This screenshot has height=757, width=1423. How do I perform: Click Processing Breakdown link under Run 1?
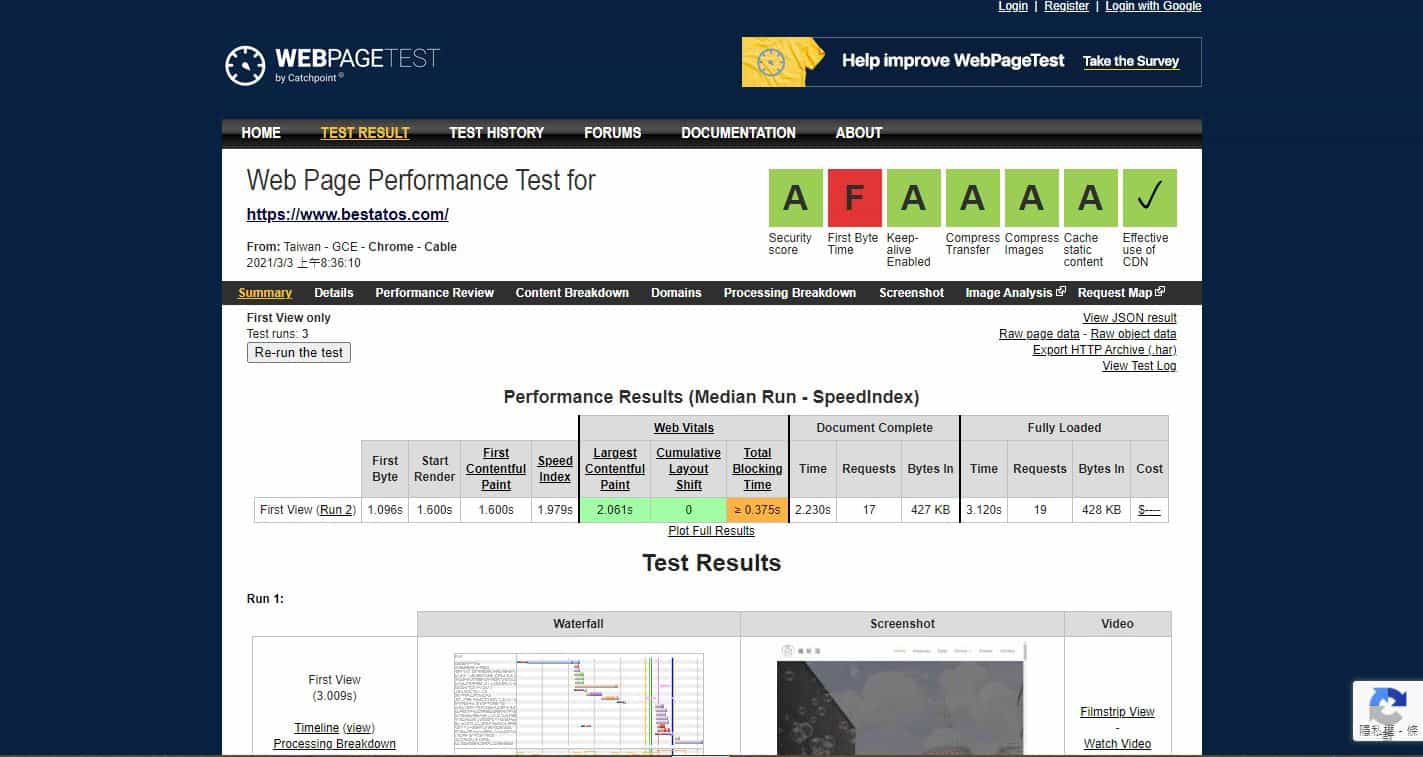[334, 744]
